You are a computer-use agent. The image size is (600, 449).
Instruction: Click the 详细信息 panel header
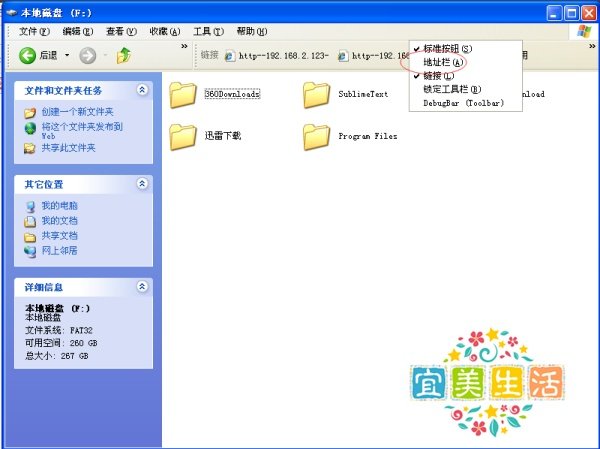tap(83, 287)
